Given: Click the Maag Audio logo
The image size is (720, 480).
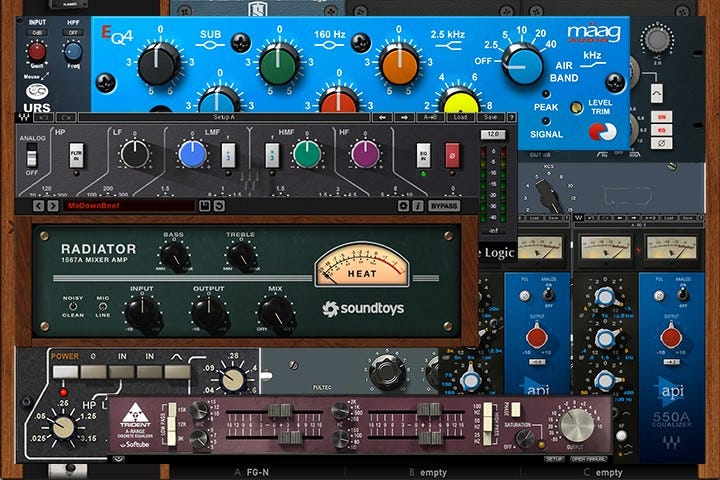Looking at the screenshot, I should [594, 34].
